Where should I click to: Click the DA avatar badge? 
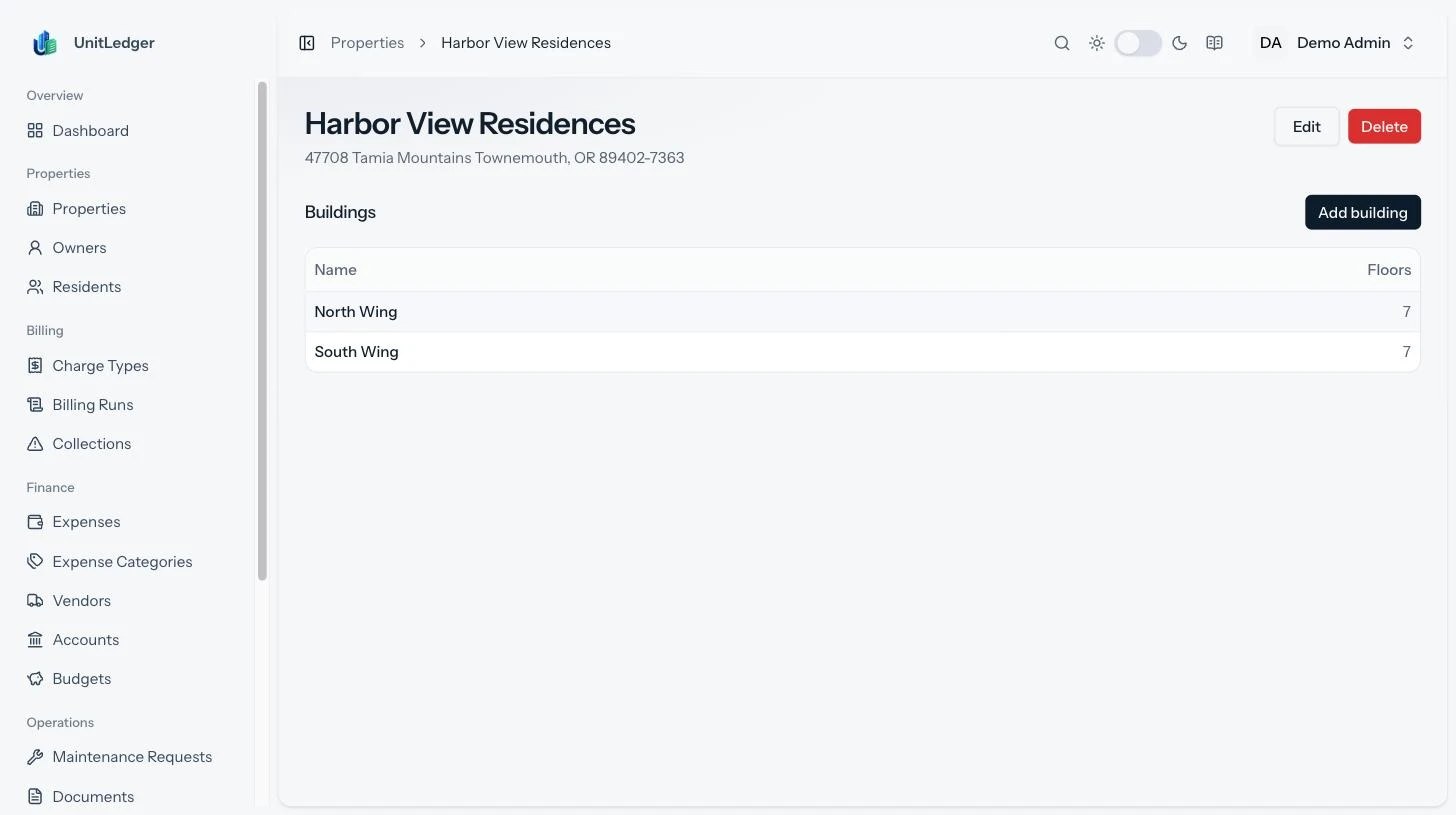1270,43
